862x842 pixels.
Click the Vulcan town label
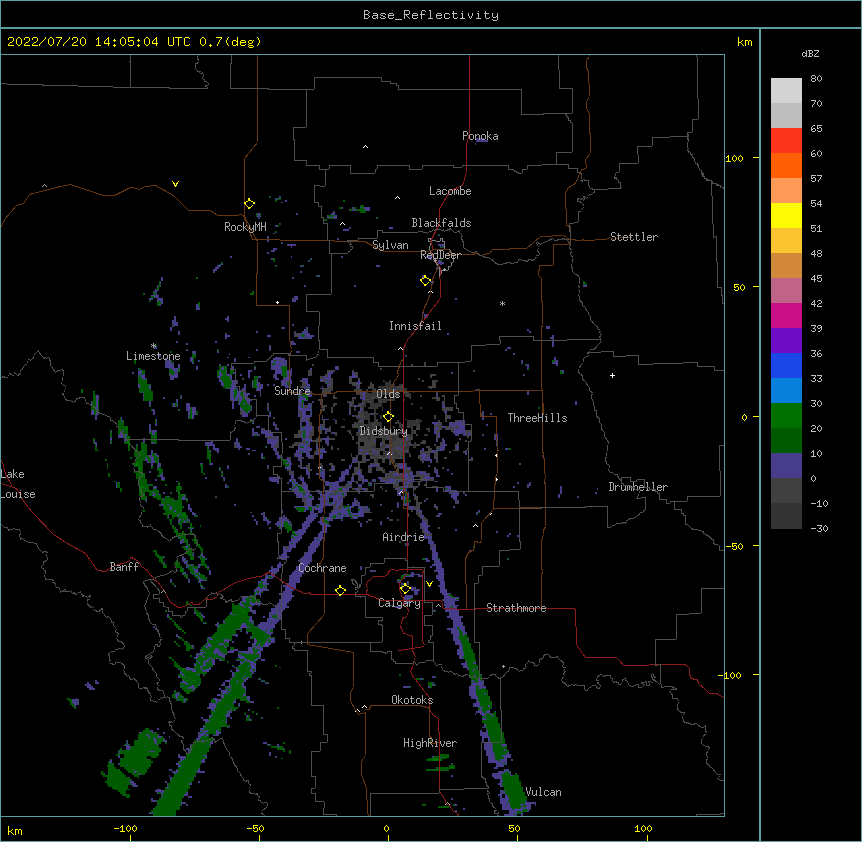(543, 792)
